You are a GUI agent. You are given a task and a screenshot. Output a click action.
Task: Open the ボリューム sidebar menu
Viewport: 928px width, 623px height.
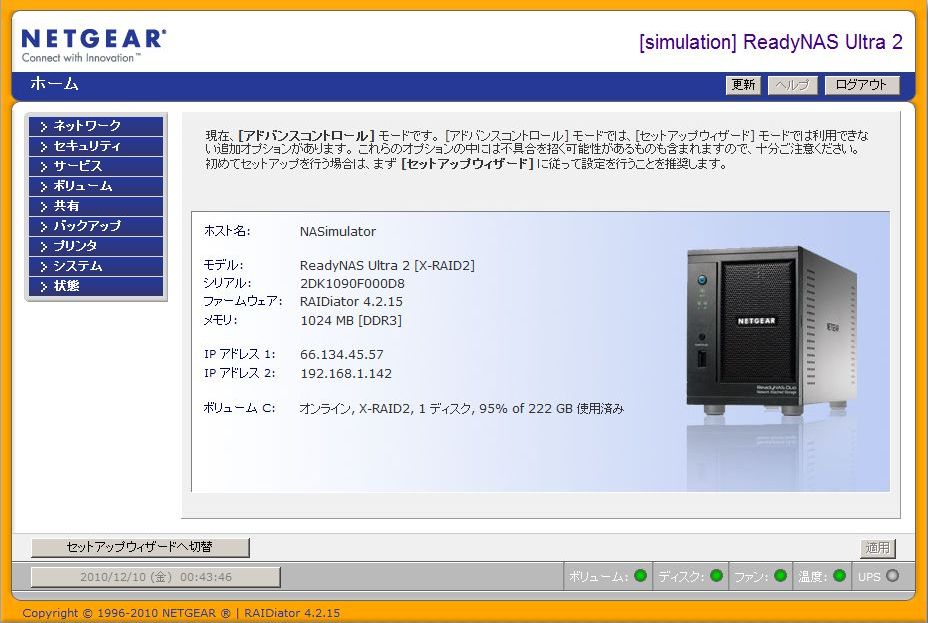coord(96,186)
